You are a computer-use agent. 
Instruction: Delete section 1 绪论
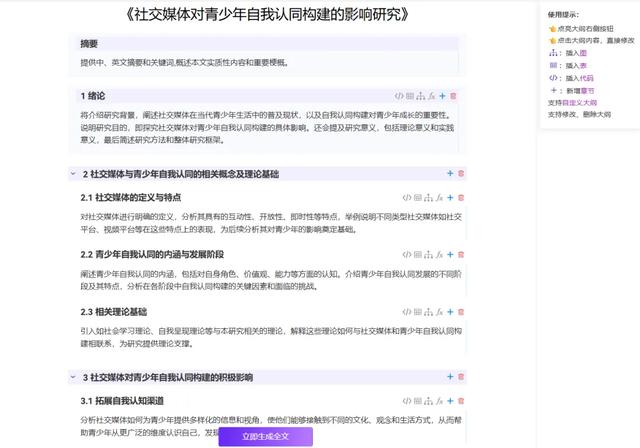coord(453,96)
